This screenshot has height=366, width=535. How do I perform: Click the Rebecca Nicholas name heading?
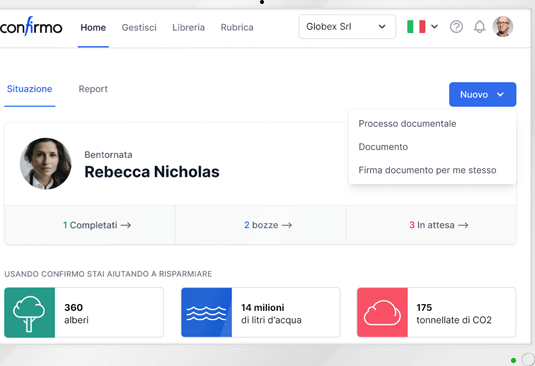pos(152,172)
